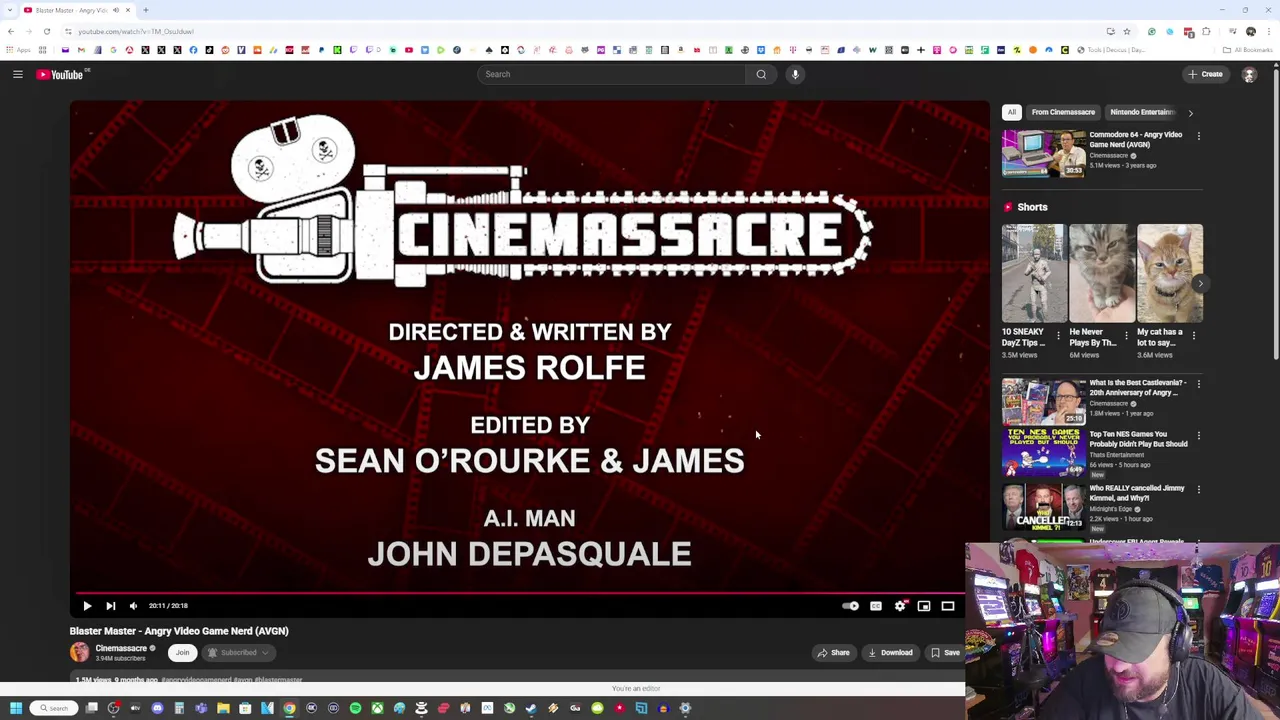1280x720 pixels.
Task: Focus the YouTube search field
Action: (x=612, y=74)
